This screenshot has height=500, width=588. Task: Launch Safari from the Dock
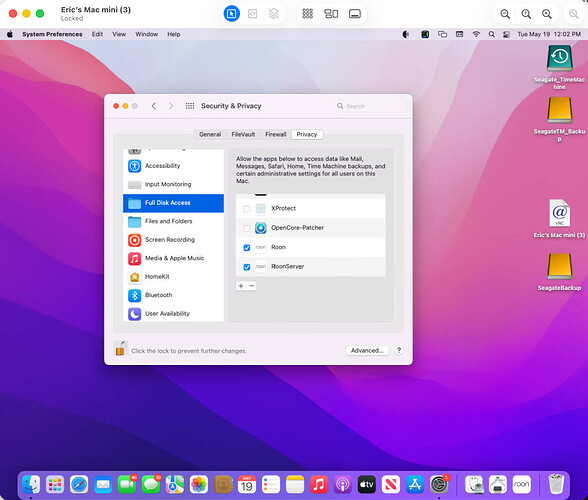click(x=79, y=484)
